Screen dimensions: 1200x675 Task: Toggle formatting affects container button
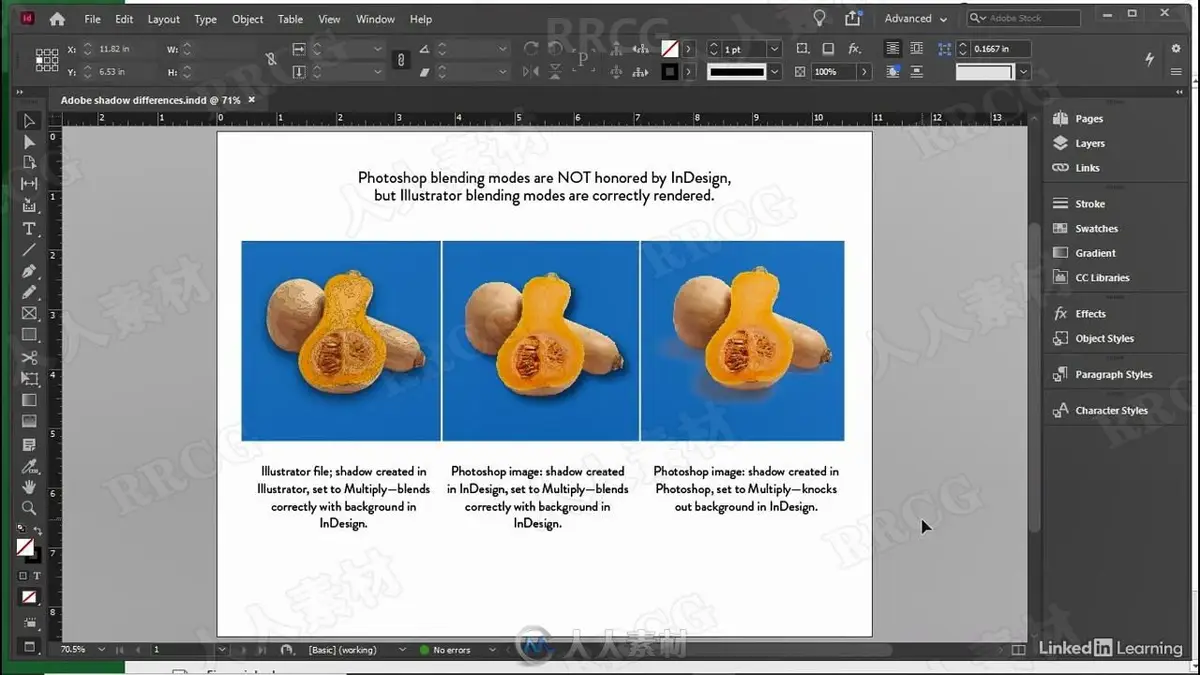[x=23, y=576]
